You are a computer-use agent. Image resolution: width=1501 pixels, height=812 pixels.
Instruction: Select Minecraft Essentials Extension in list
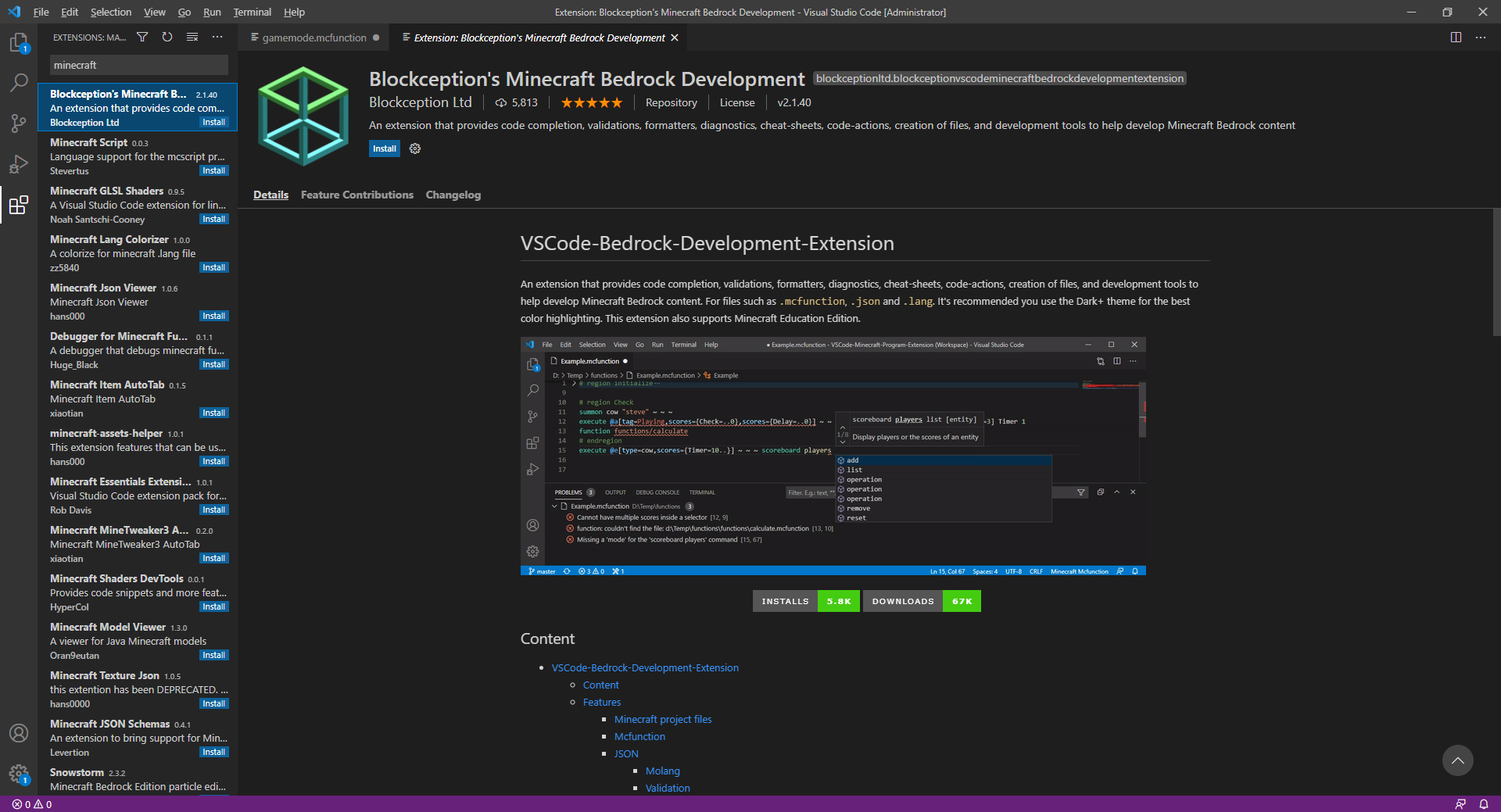click(138, 495)
